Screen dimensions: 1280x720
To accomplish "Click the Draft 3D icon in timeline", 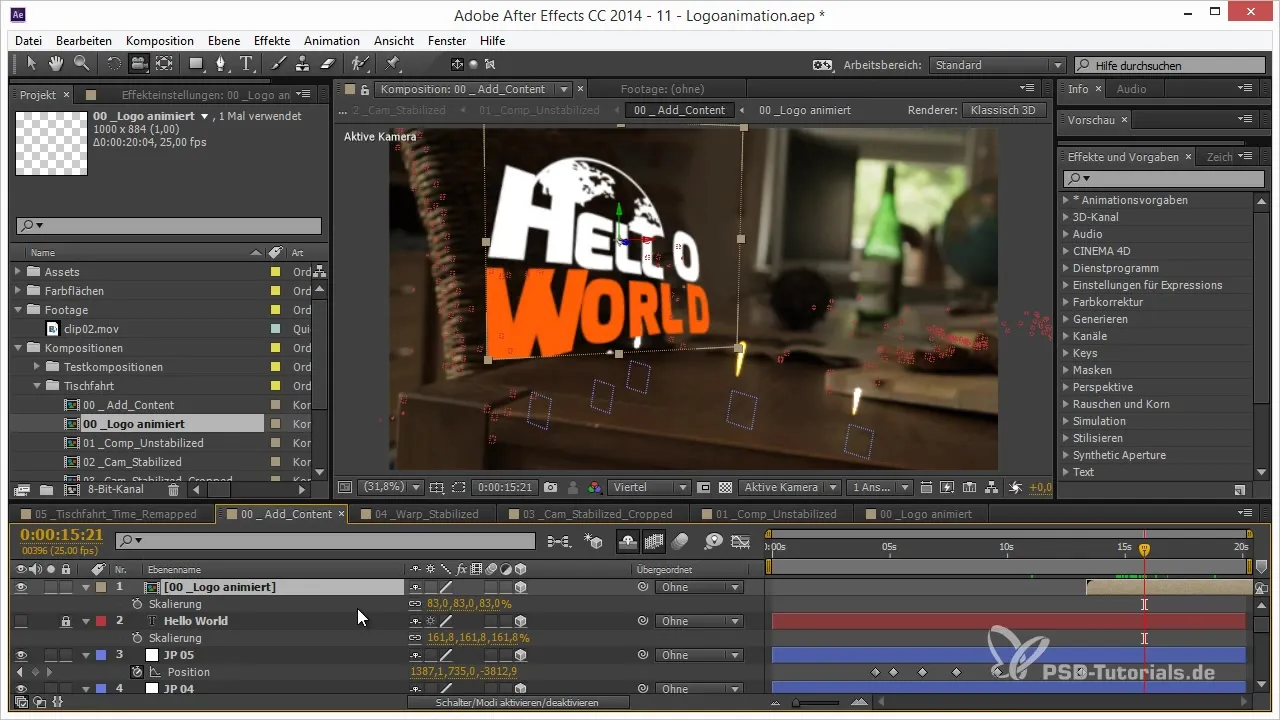I will 594,541.
